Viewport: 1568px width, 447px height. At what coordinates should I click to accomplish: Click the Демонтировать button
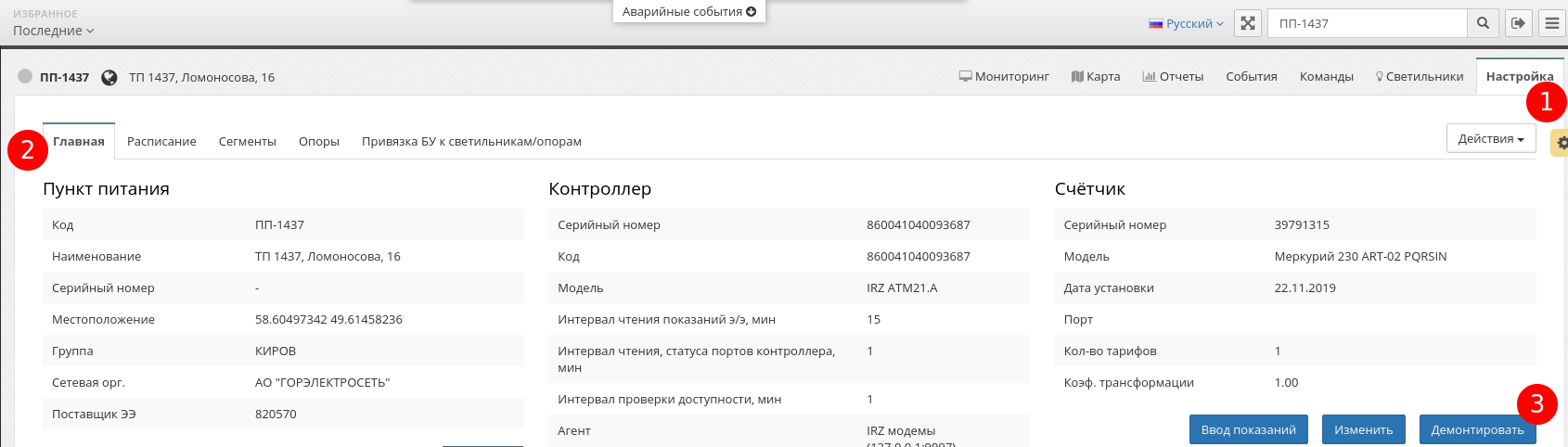pos(1476,429)
